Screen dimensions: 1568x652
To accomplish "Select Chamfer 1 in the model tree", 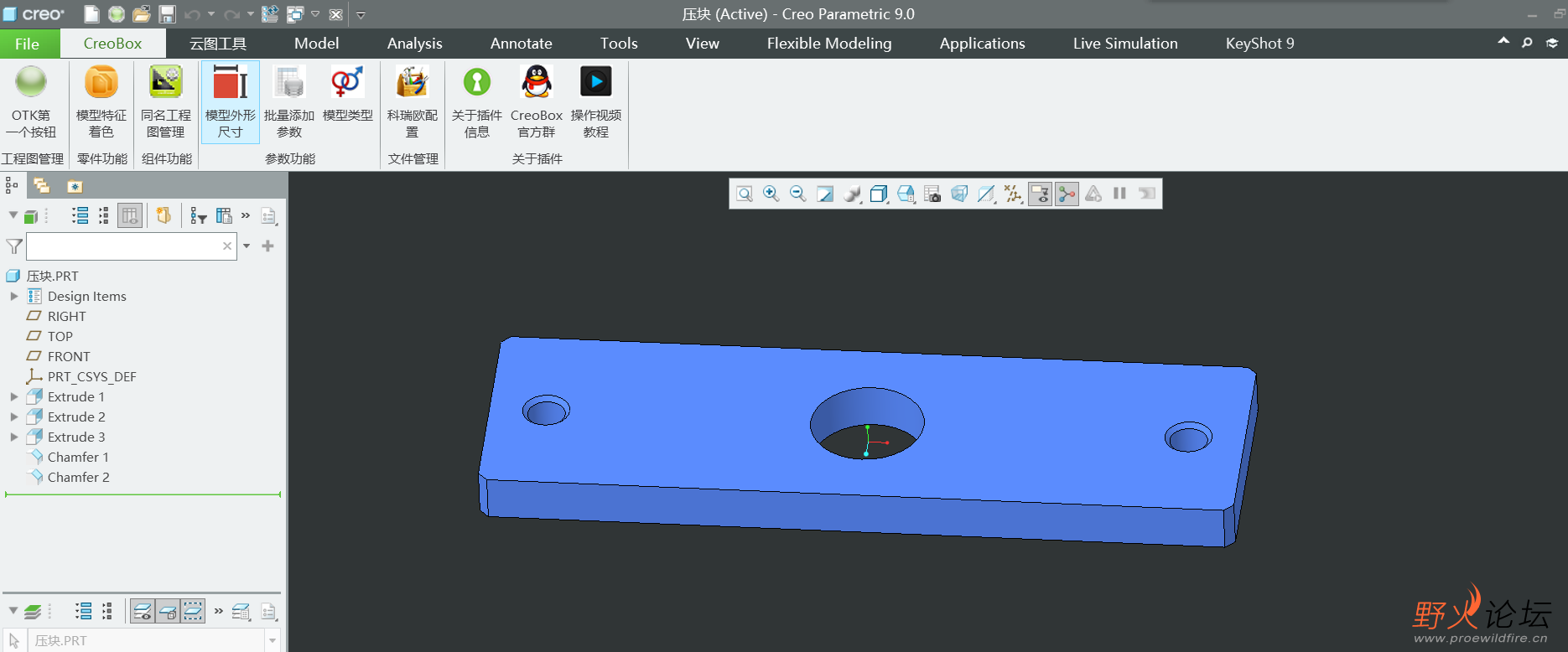I will click(x=78, y=457).
